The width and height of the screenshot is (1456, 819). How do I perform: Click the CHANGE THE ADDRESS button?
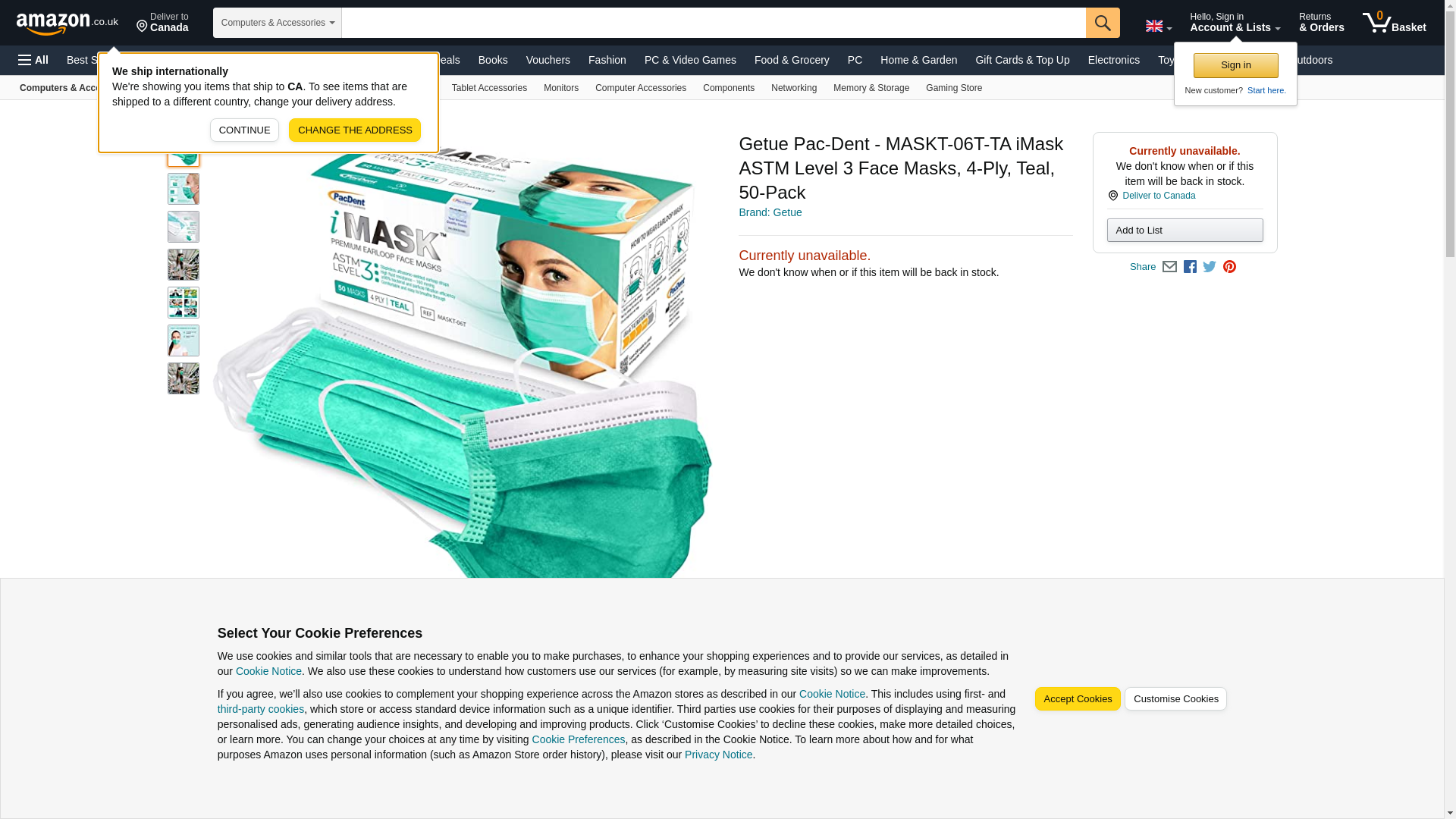tap(355, 130)
